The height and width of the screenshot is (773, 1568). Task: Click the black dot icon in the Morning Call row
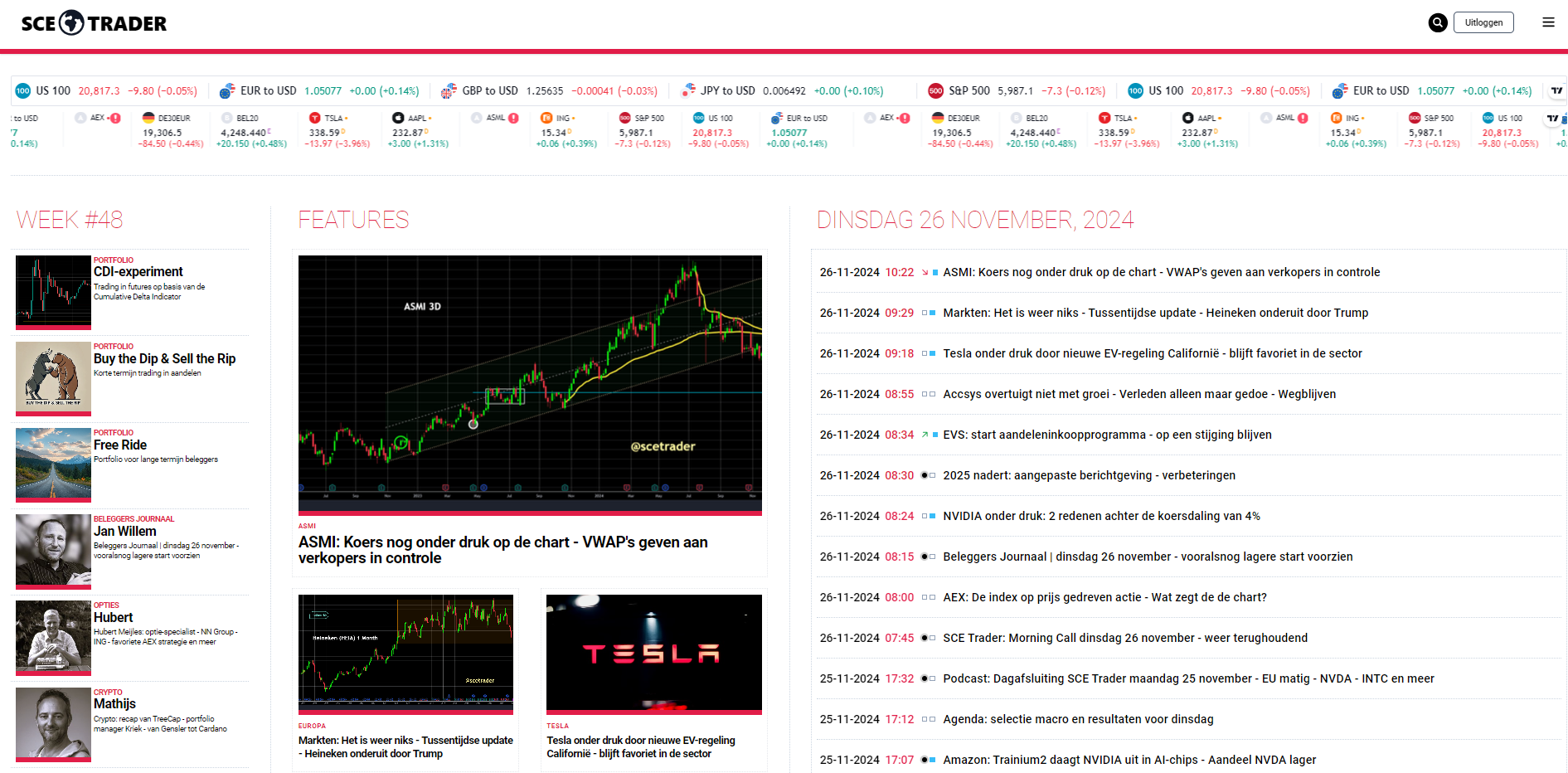[x=925, y=638]
